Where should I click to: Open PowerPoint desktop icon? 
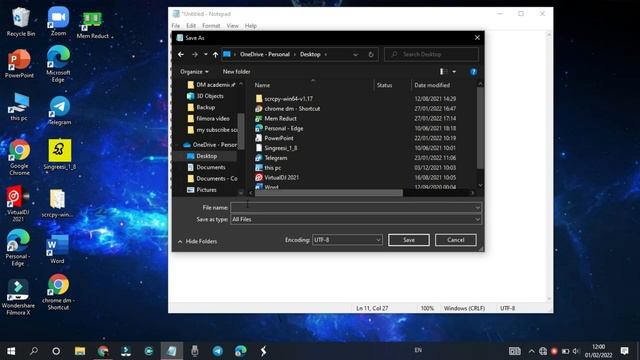[x=19, y=64]
